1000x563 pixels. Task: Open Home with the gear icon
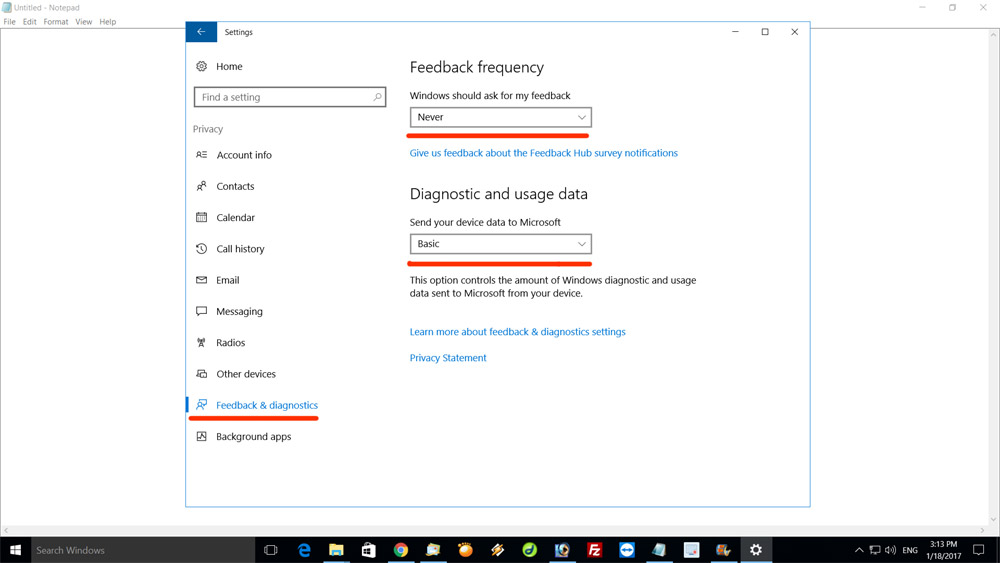tap(202, 66)
